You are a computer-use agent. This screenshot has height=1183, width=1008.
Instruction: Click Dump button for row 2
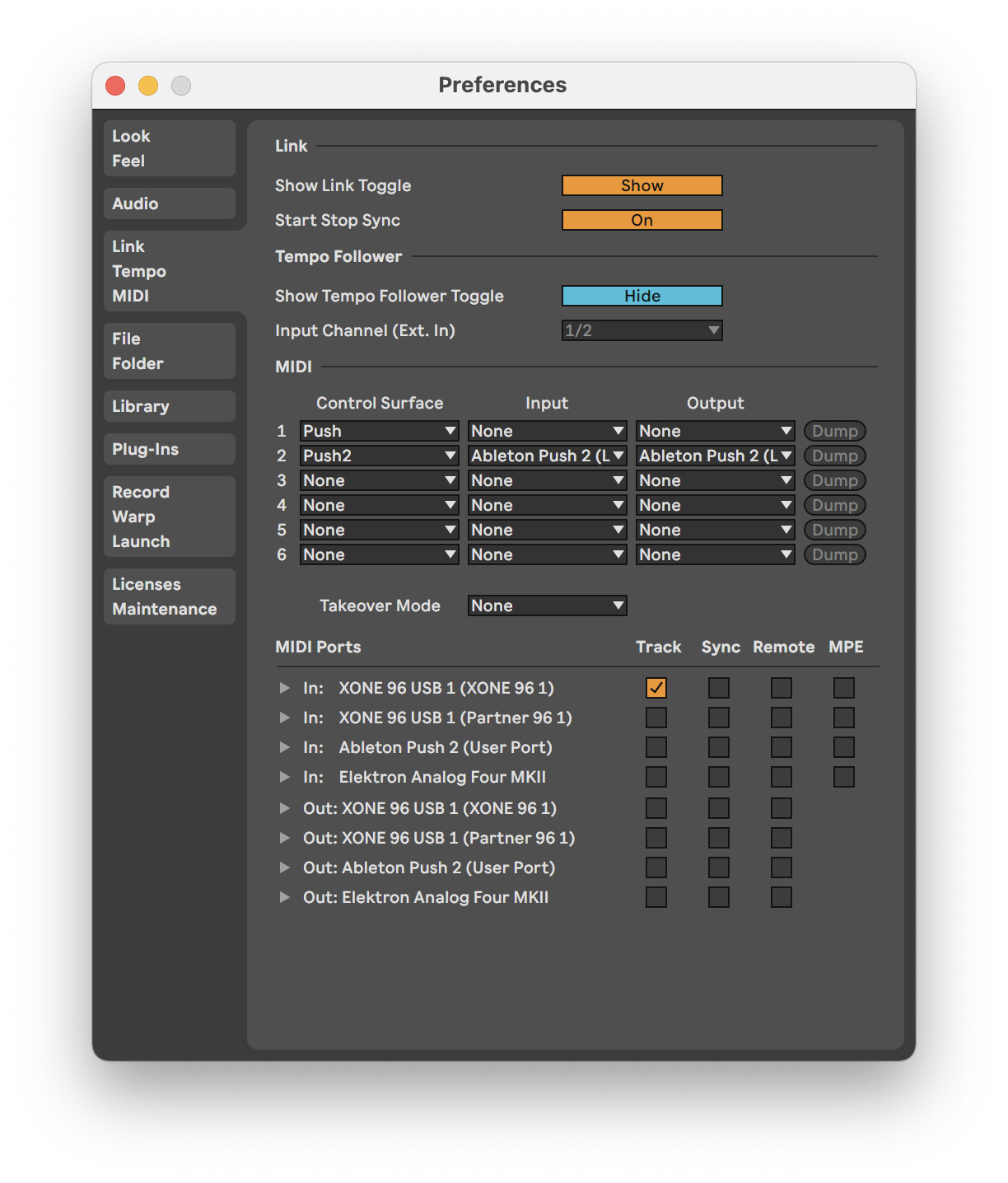tap(835, 456)
